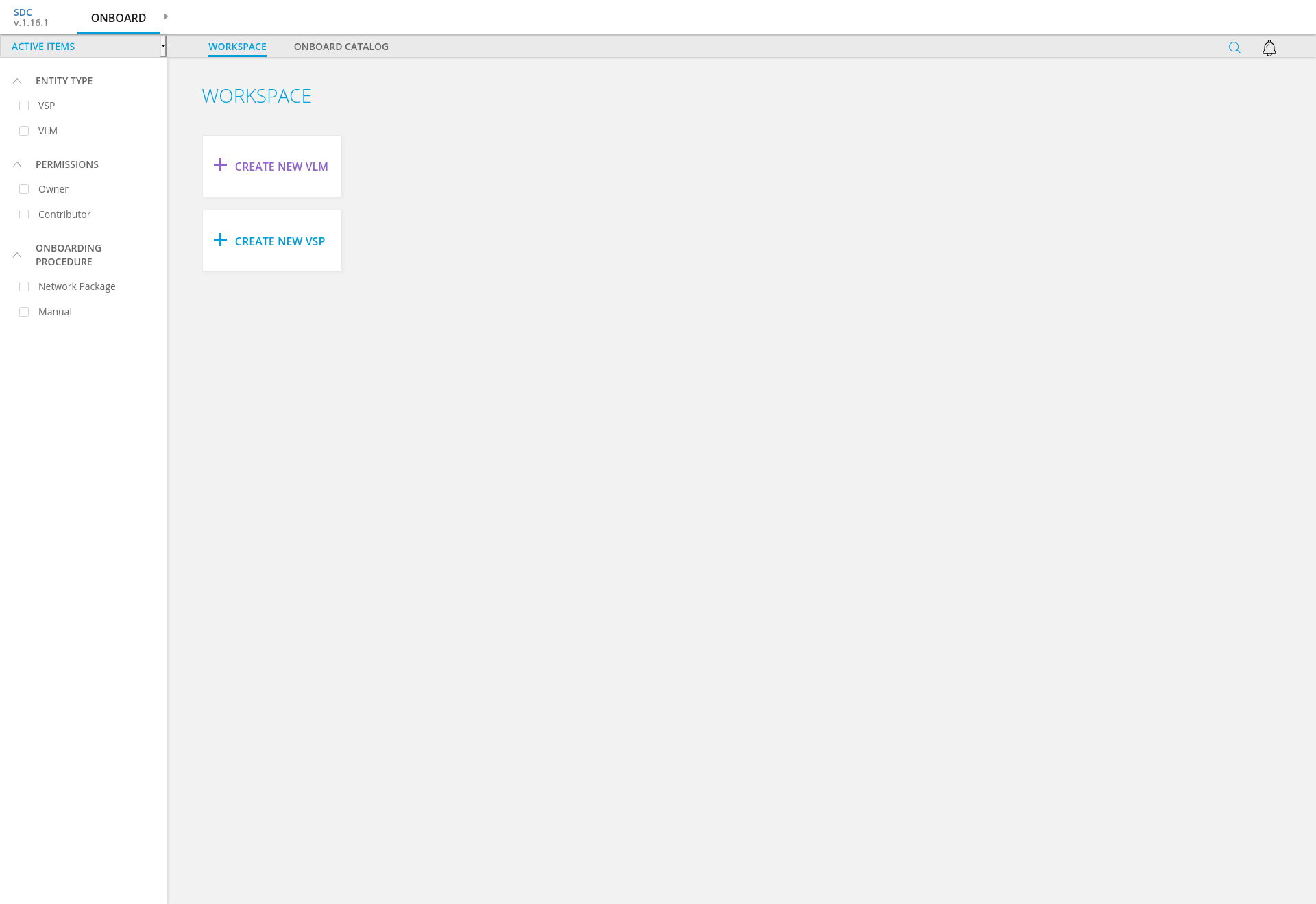Click the plus icon for new VLM
1316x904 pixels.
point(220,165)
